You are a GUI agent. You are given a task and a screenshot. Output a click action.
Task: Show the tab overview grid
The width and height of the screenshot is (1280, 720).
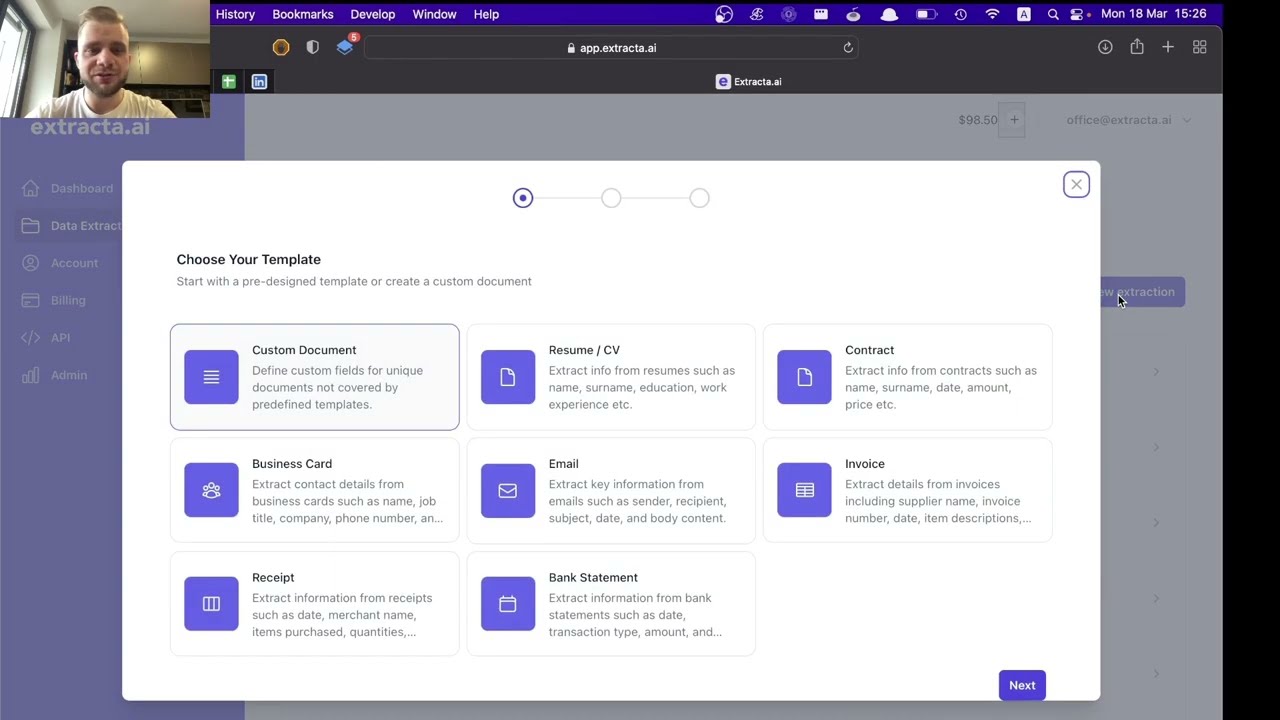(1200, 47)
